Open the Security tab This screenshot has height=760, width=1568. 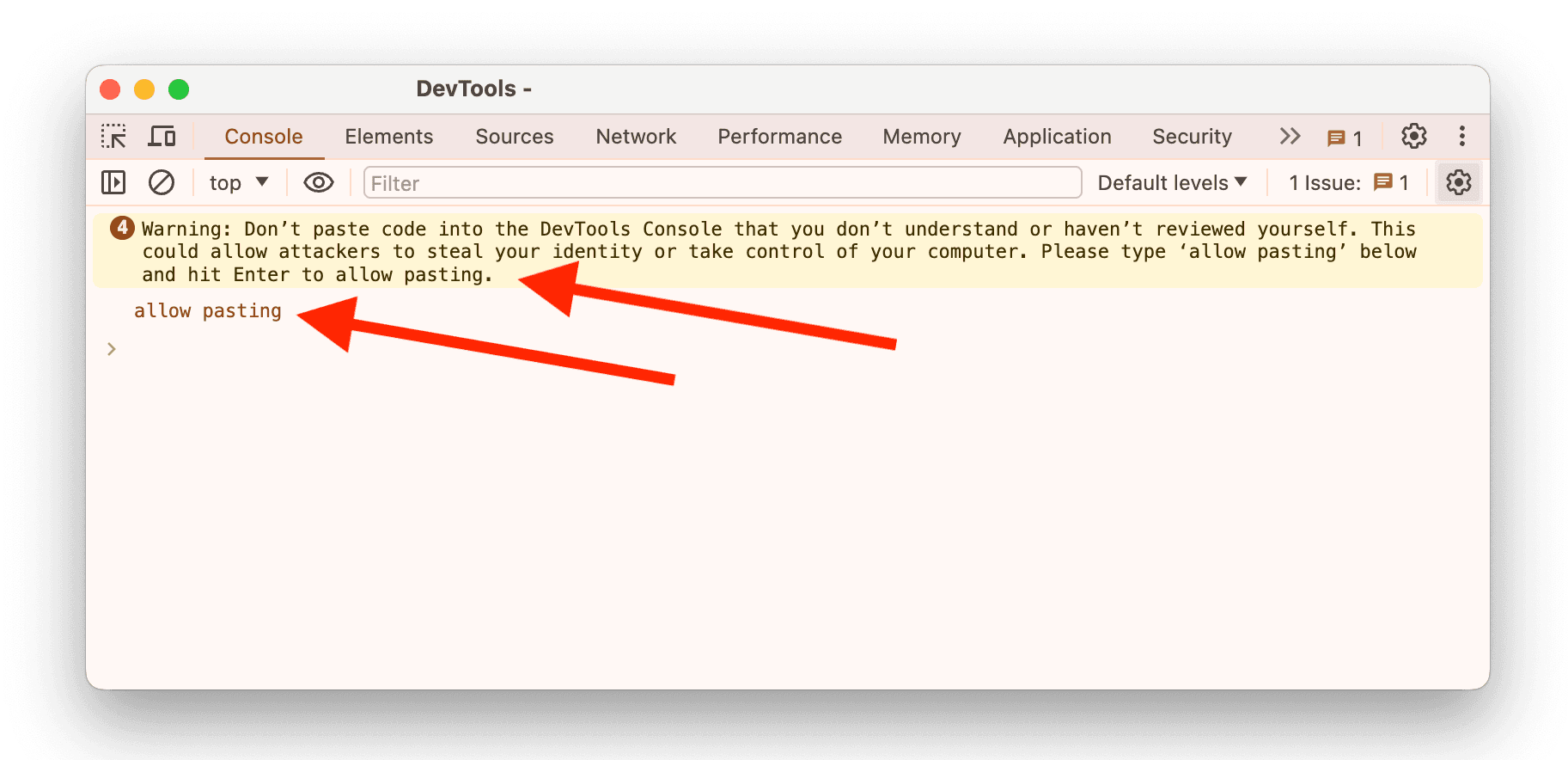coord(1192,137)
